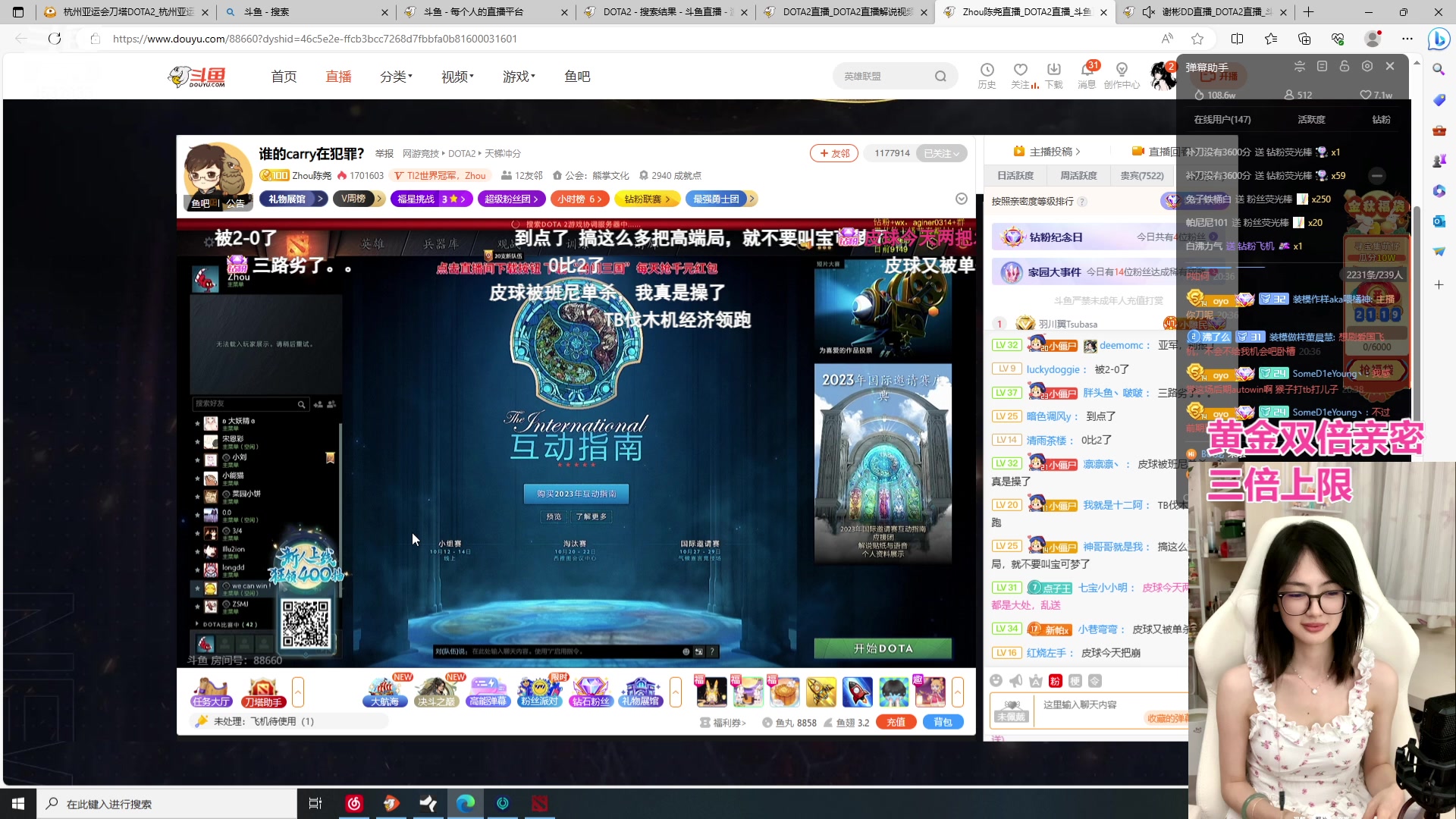
Task: Click the 友邻 button
Action: pyautogui.click(x=834, y=153)
